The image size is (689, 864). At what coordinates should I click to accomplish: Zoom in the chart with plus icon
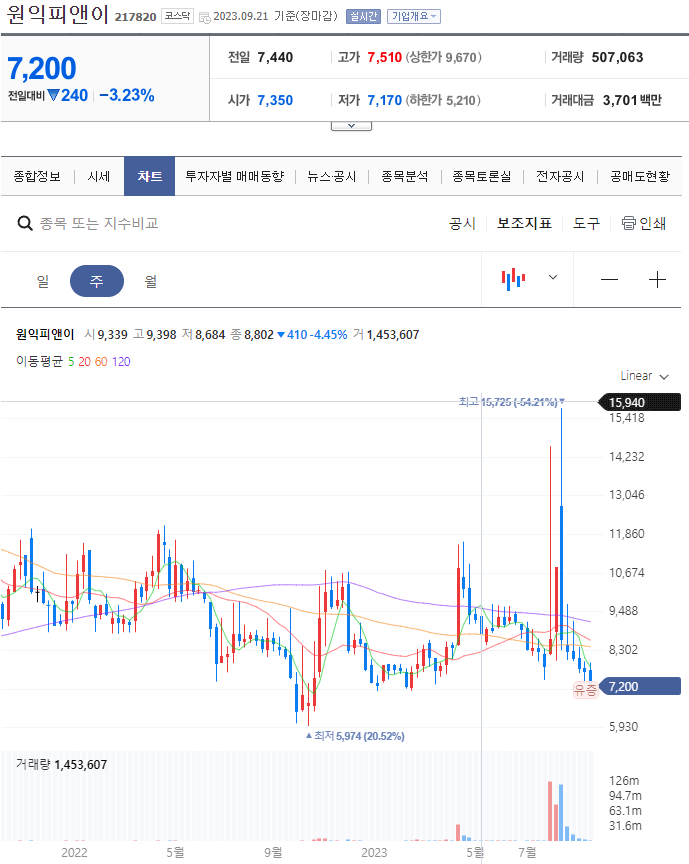click(x=657, y=280)
